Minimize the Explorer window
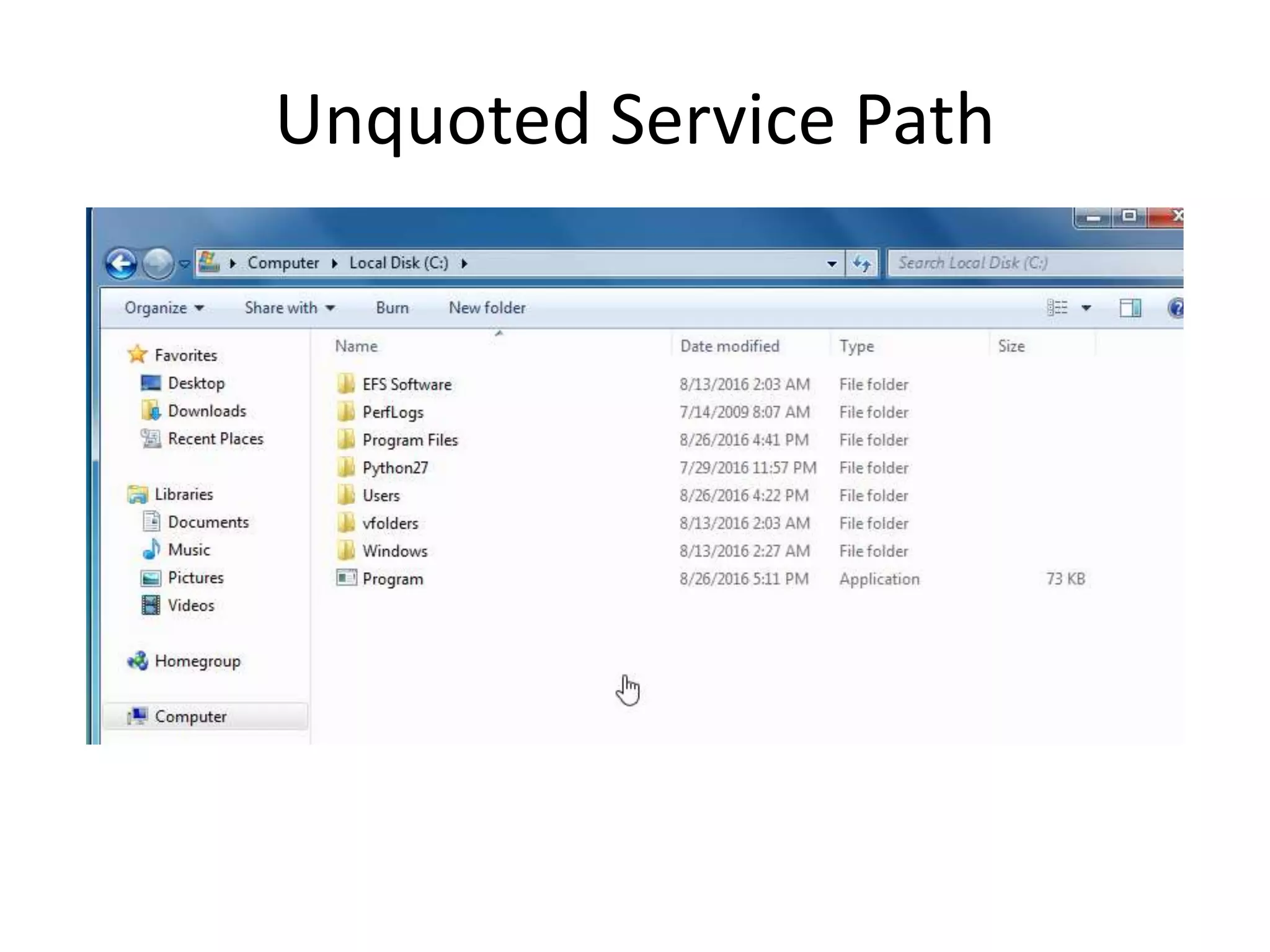1270x952 pixels. (x=1094, y=217)
